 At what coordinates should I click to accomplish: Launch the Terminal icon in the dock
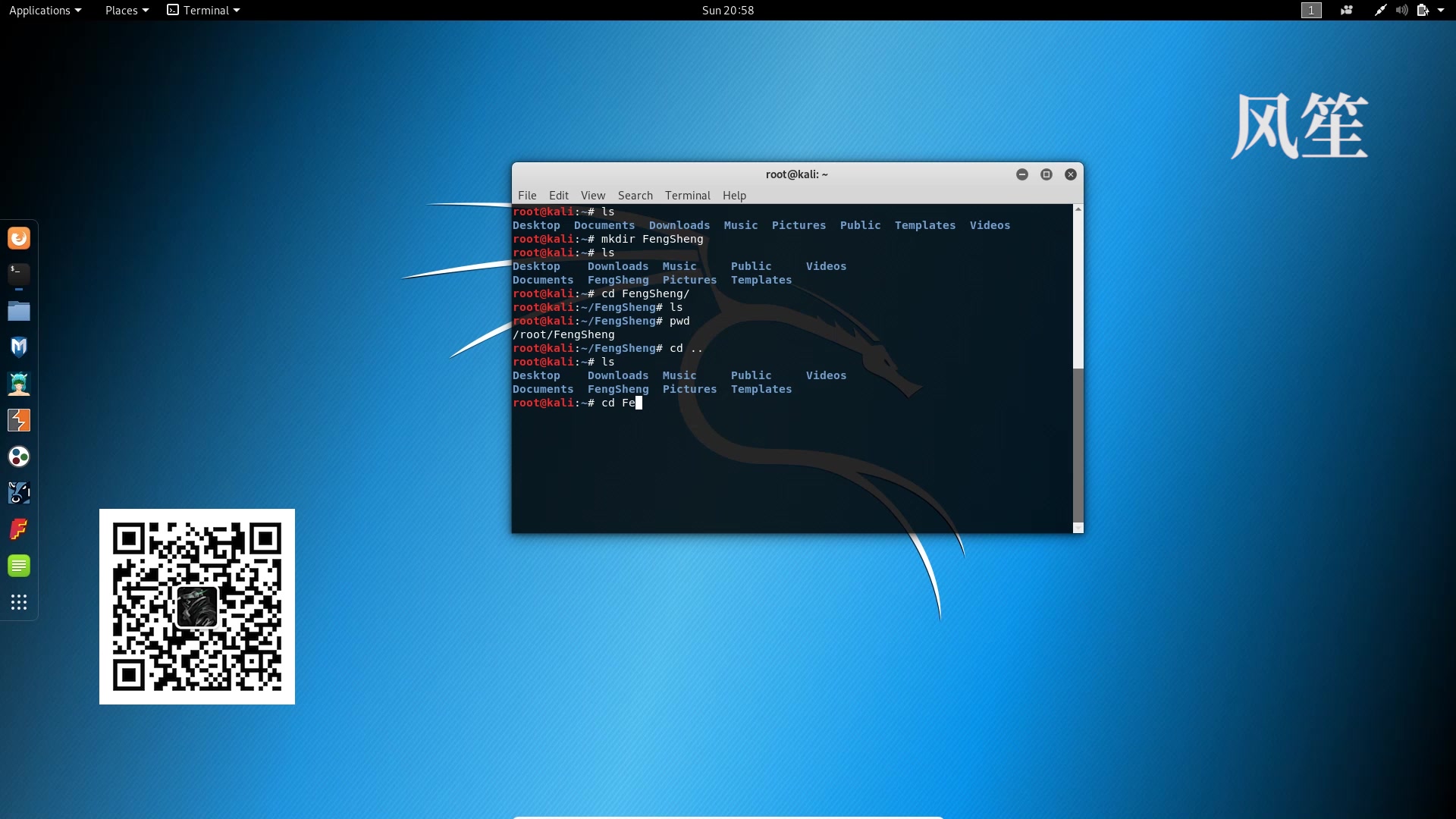tap(19, 274)
